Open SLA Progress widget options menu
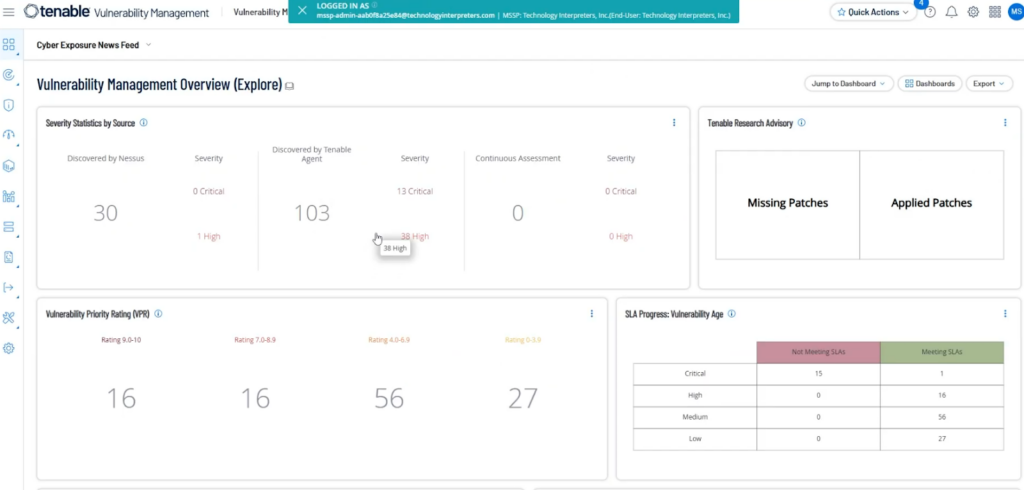The image size is (1024, 490). 1005,314
